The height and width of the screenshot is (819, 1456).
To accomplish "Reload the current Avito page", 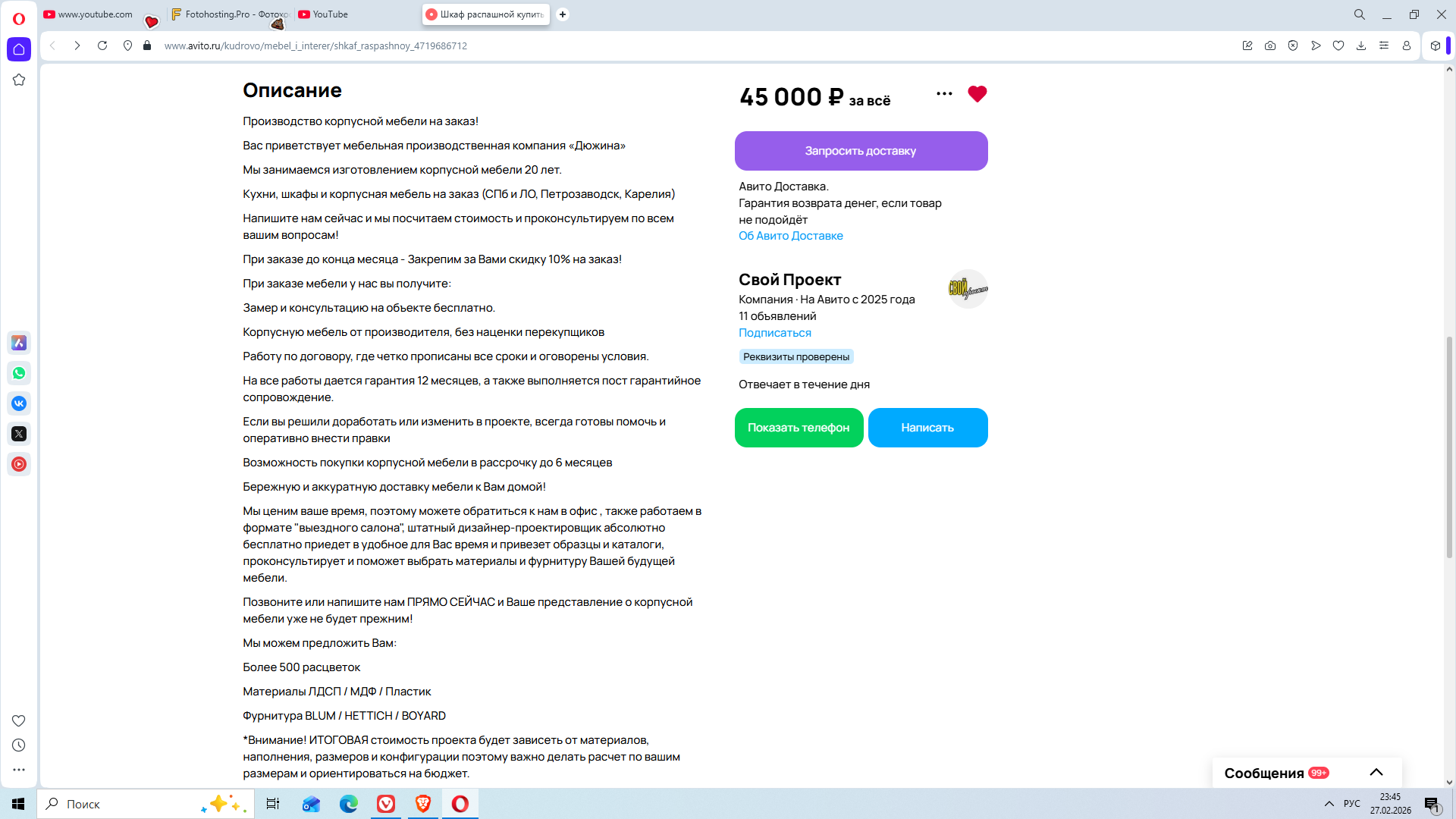I will click(102, 45).
